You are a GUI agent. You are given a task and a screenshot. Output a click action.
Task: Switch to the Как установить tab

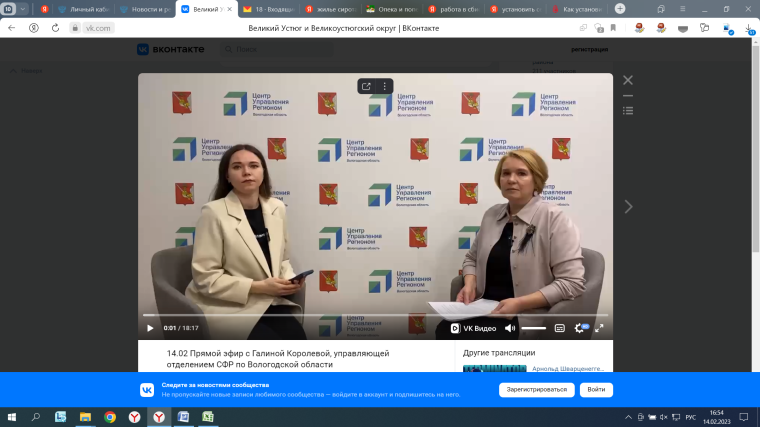point(578,9)
